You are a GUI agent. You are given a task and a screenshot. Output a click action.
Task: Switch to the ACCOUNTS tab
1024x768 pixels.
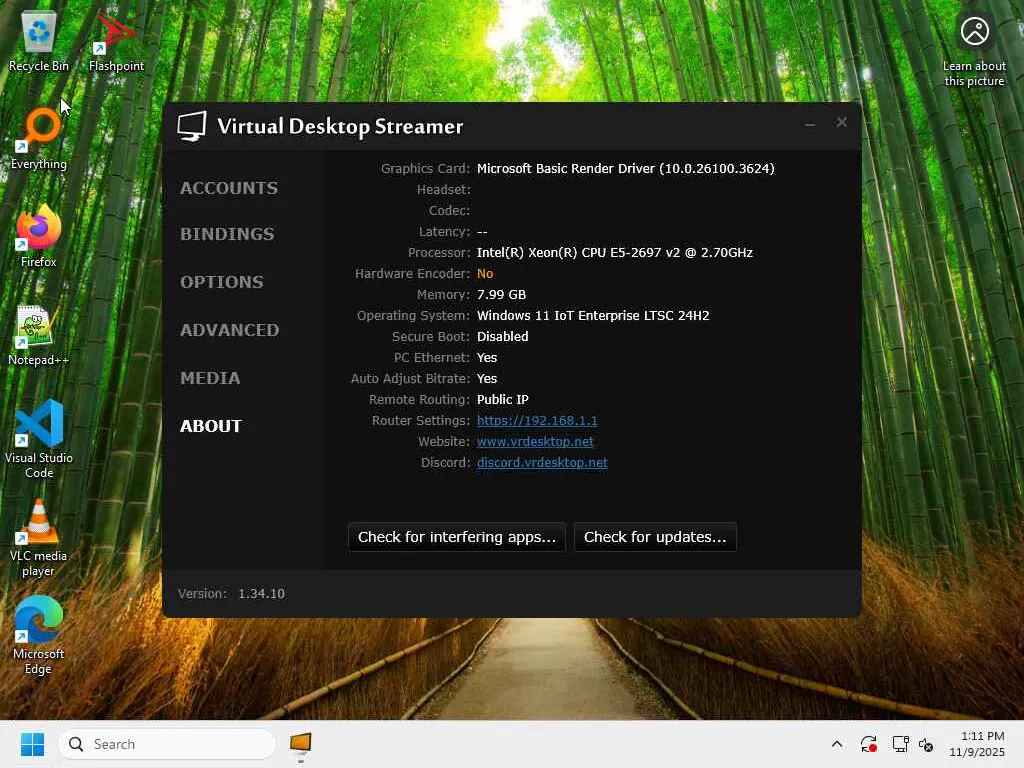coord(229,188)
